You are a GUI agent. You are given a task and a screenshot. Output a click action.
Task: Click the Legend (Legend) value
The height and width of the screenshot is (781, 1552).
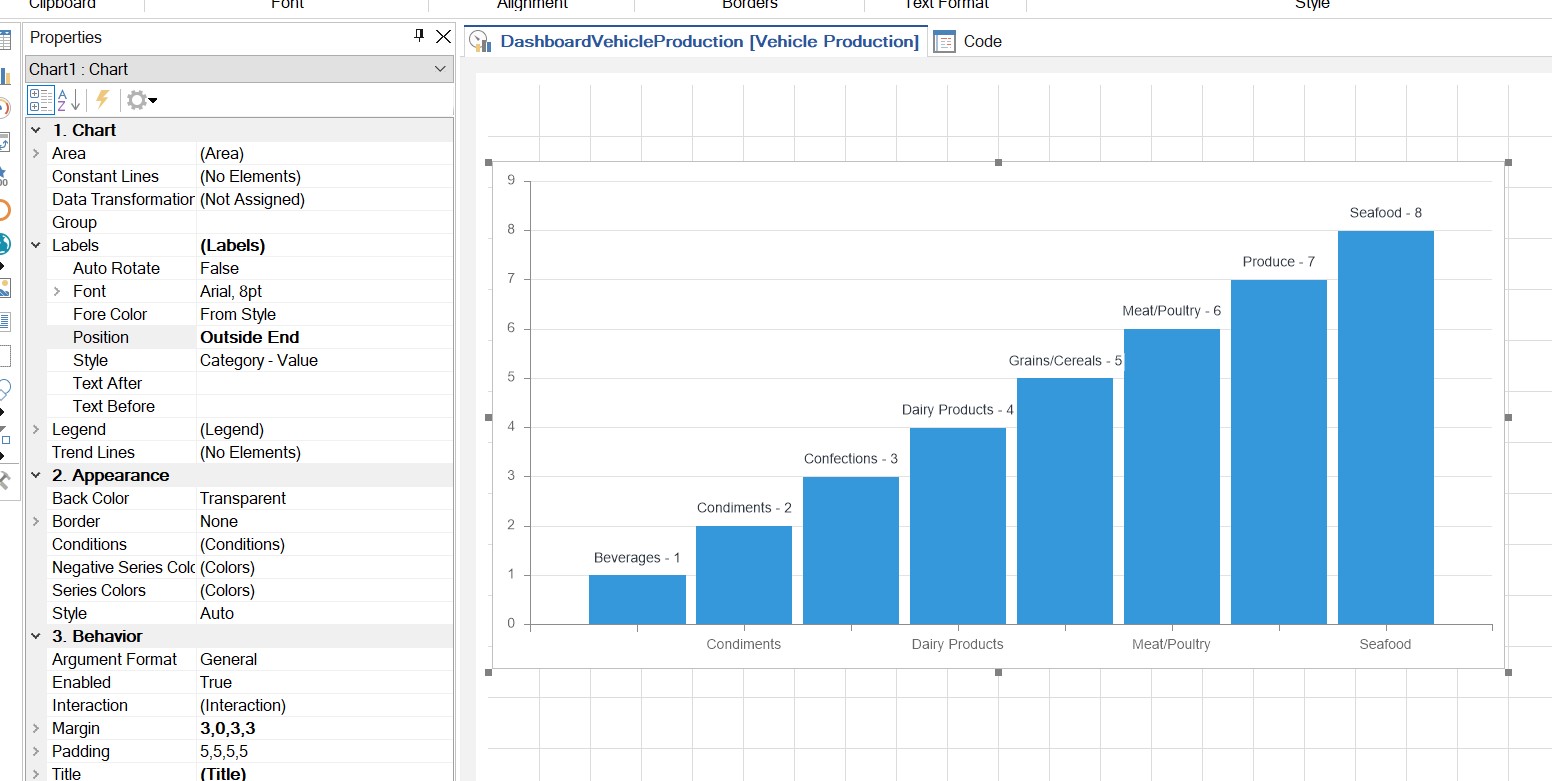pyautogui.click(x=324, y=429)
